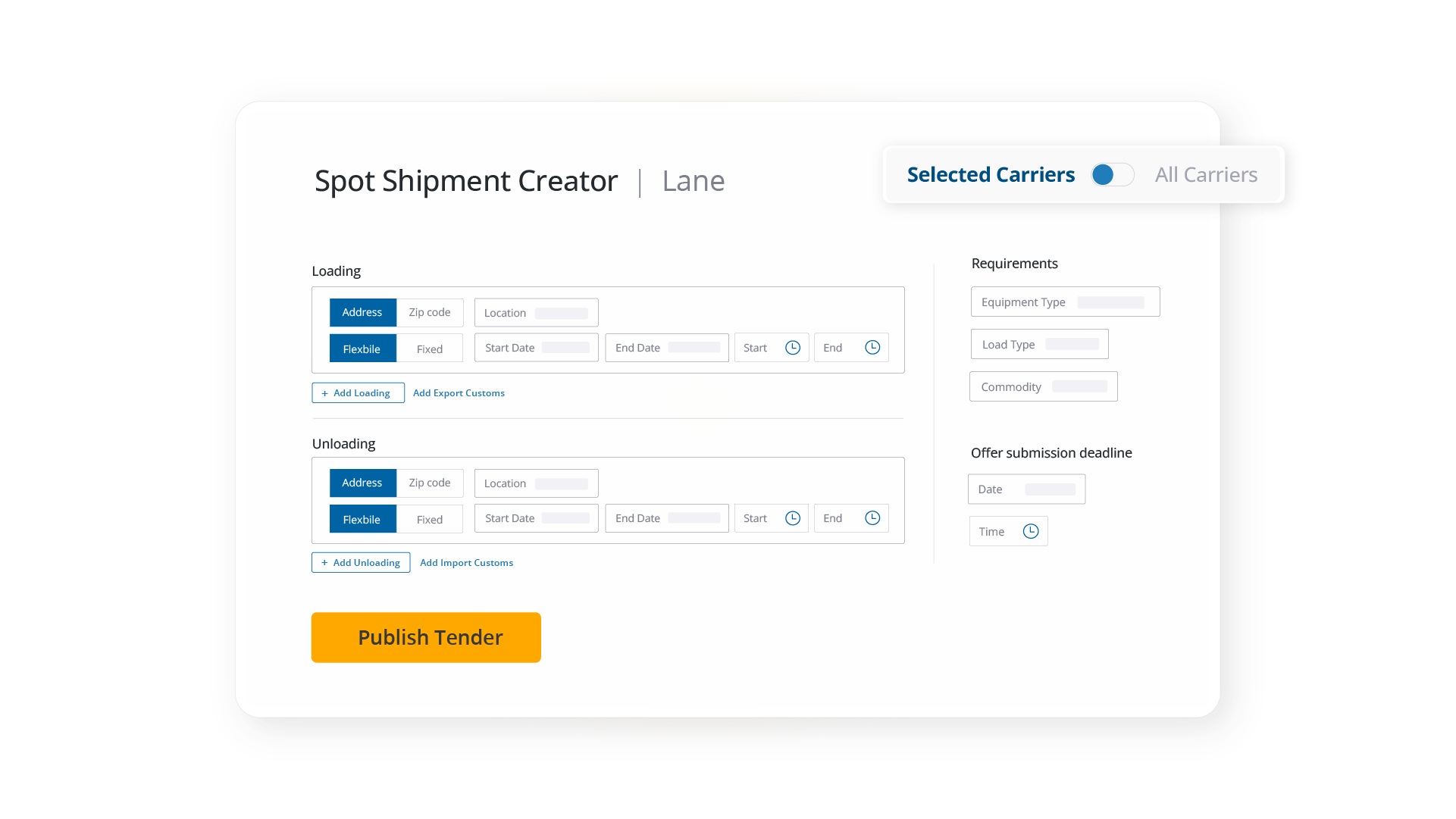Switch to the Lane tab
The height and width of the screenshot is (819, 1456).
pyautogui.click(x=693, y=181)
